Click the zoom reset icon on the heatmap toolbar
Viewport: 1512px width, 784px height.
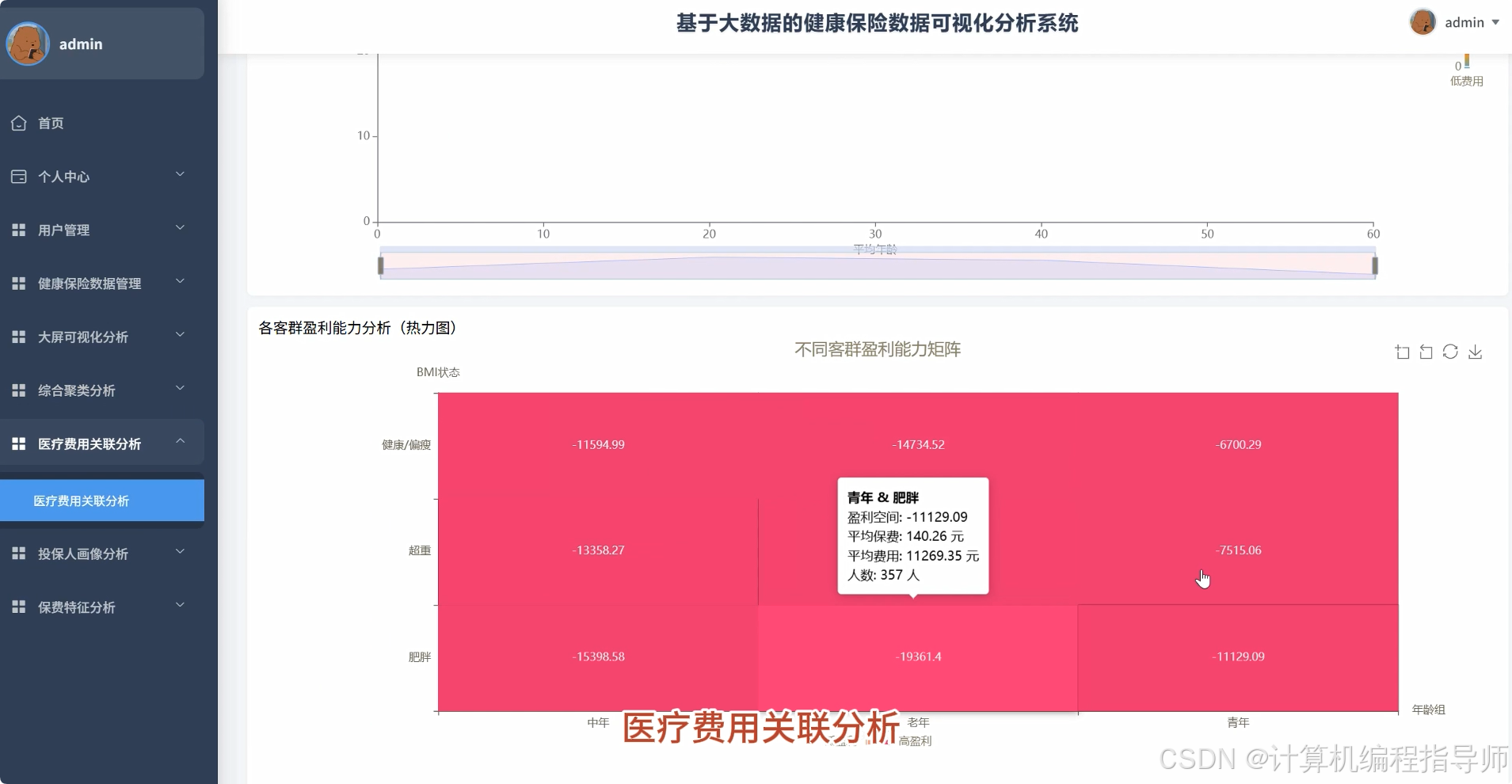tap(1426, 352)
